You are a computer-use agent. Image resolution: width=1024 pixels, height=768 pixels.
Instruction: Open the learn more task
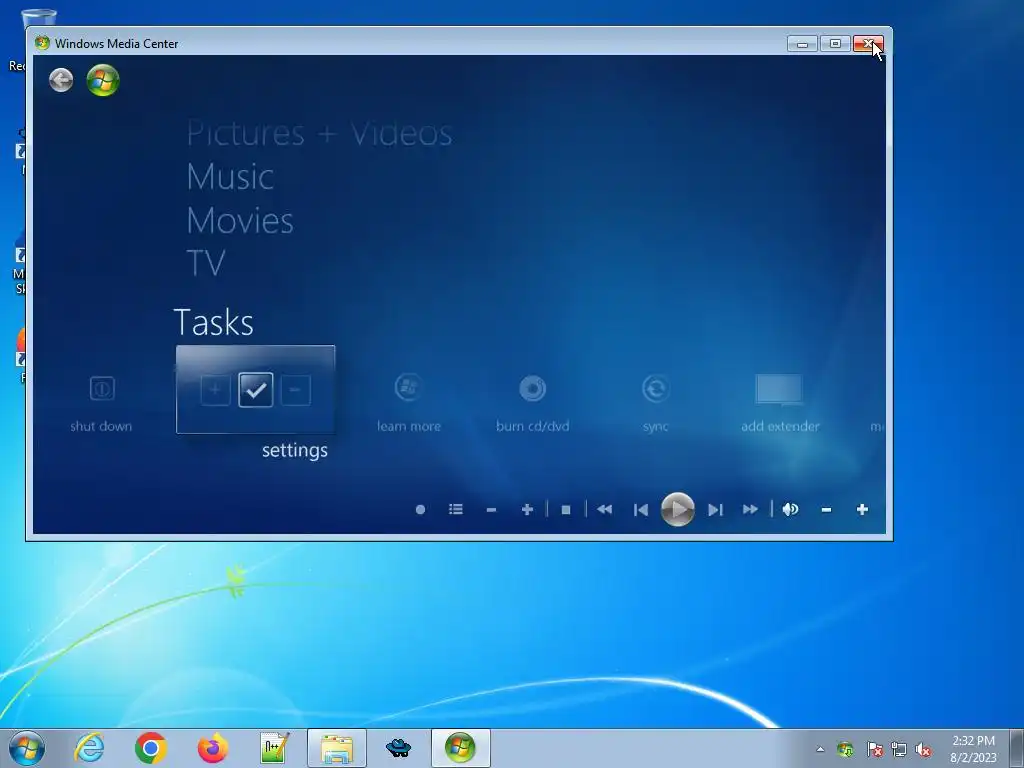(409, 404)
